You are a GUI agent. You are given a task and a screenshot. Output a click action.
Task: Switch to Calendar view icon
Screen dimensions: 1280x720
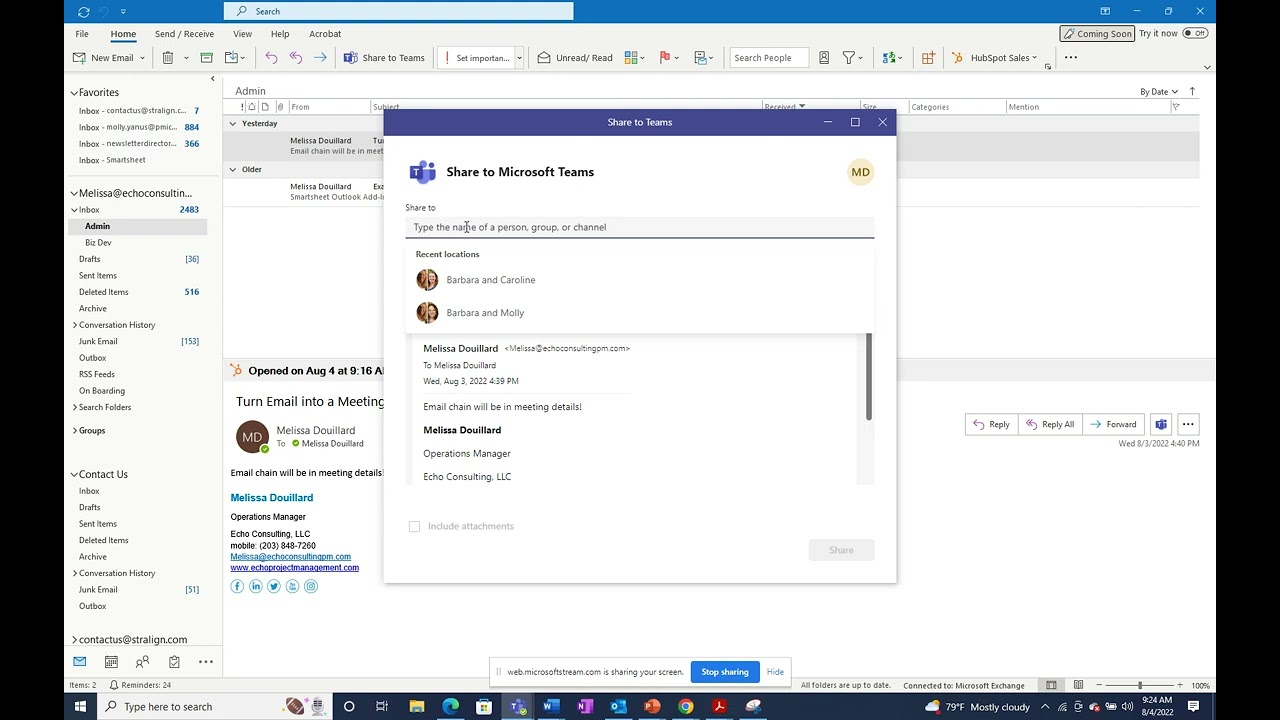point(111,662)
